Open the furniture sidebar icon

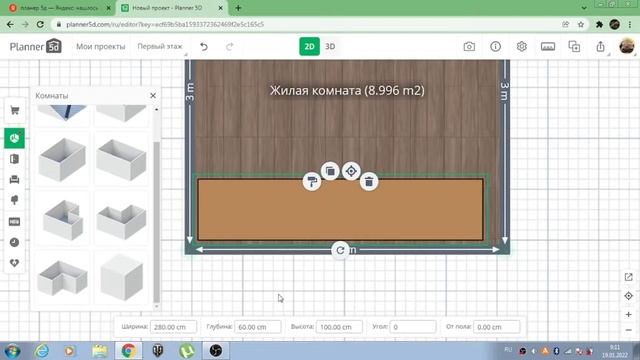pos(14,180)
